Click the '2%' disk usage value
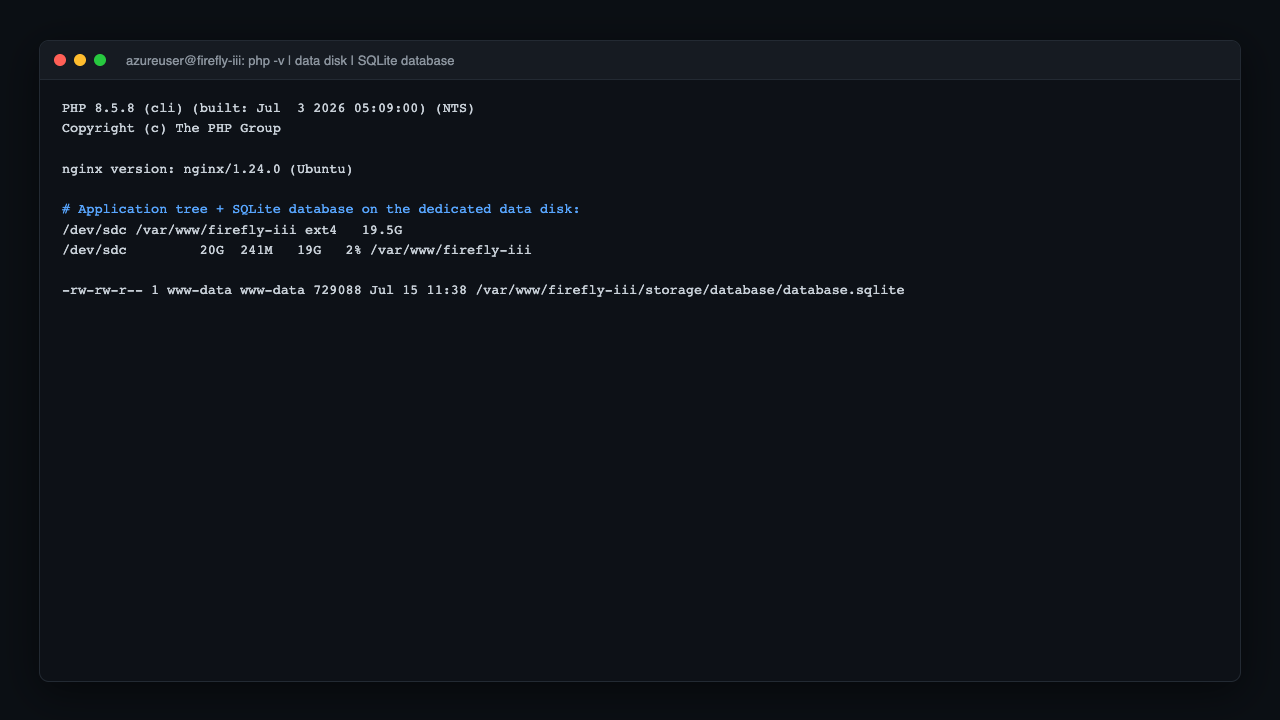This screenshot has height=720, width=1280. point(353,250)
